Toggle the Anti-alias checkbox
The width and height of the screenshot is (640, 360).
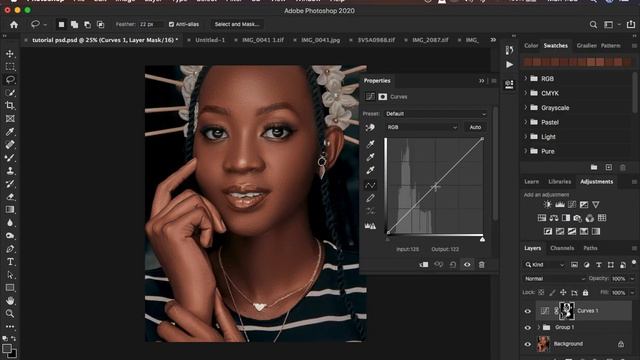point(171,24)
